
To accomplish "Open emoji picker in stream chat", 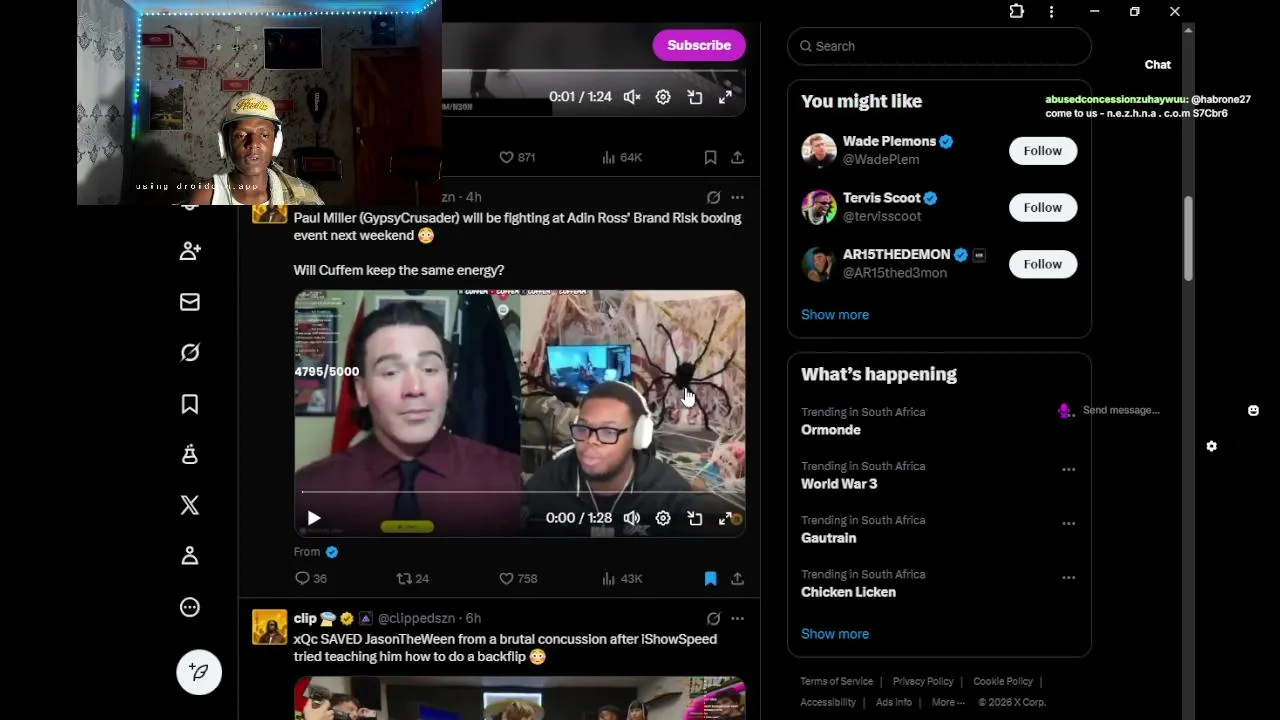I will pyautogui.click(x=1253, y=410).
